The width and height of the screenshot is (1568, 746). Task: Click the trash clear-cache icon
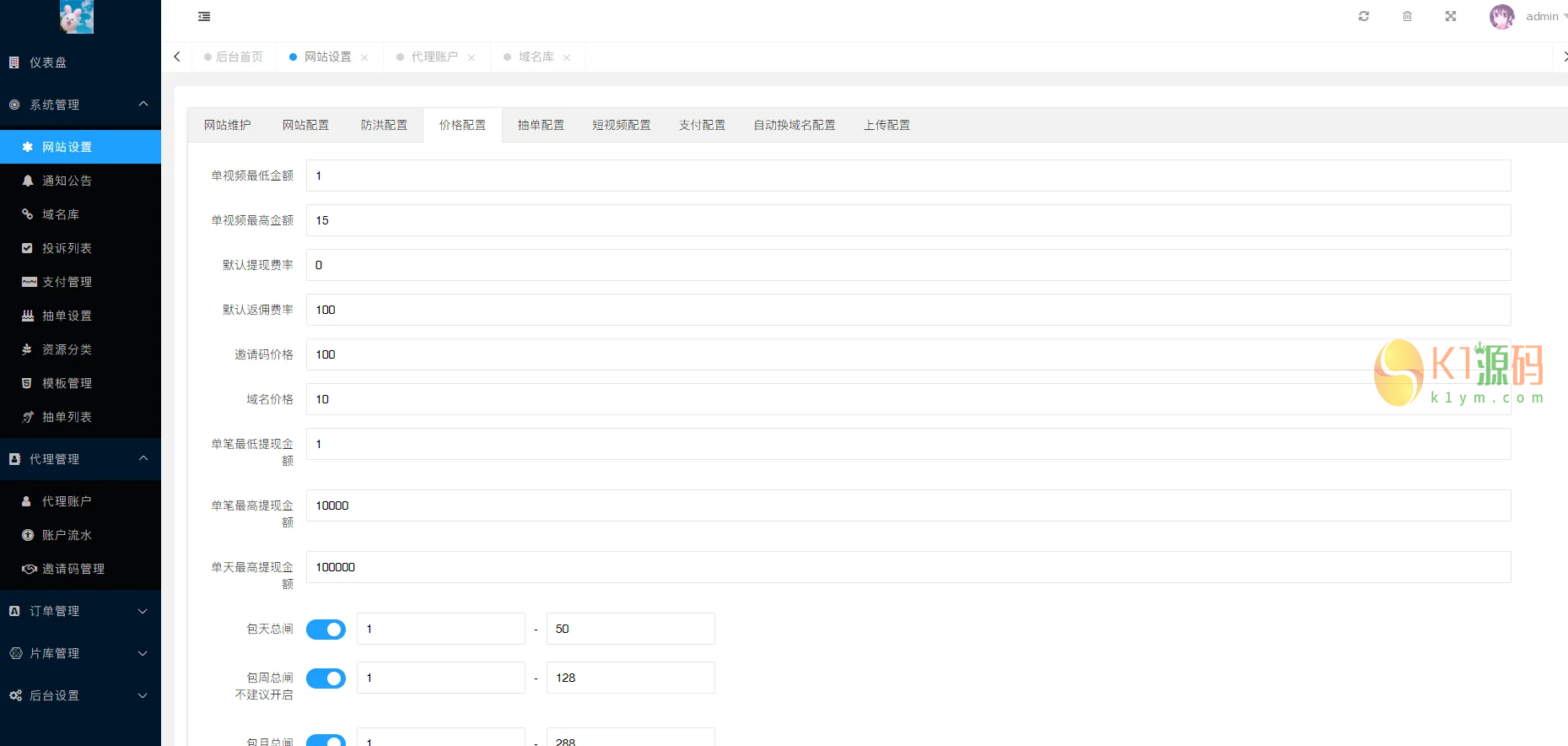[x=1407, y=16]
